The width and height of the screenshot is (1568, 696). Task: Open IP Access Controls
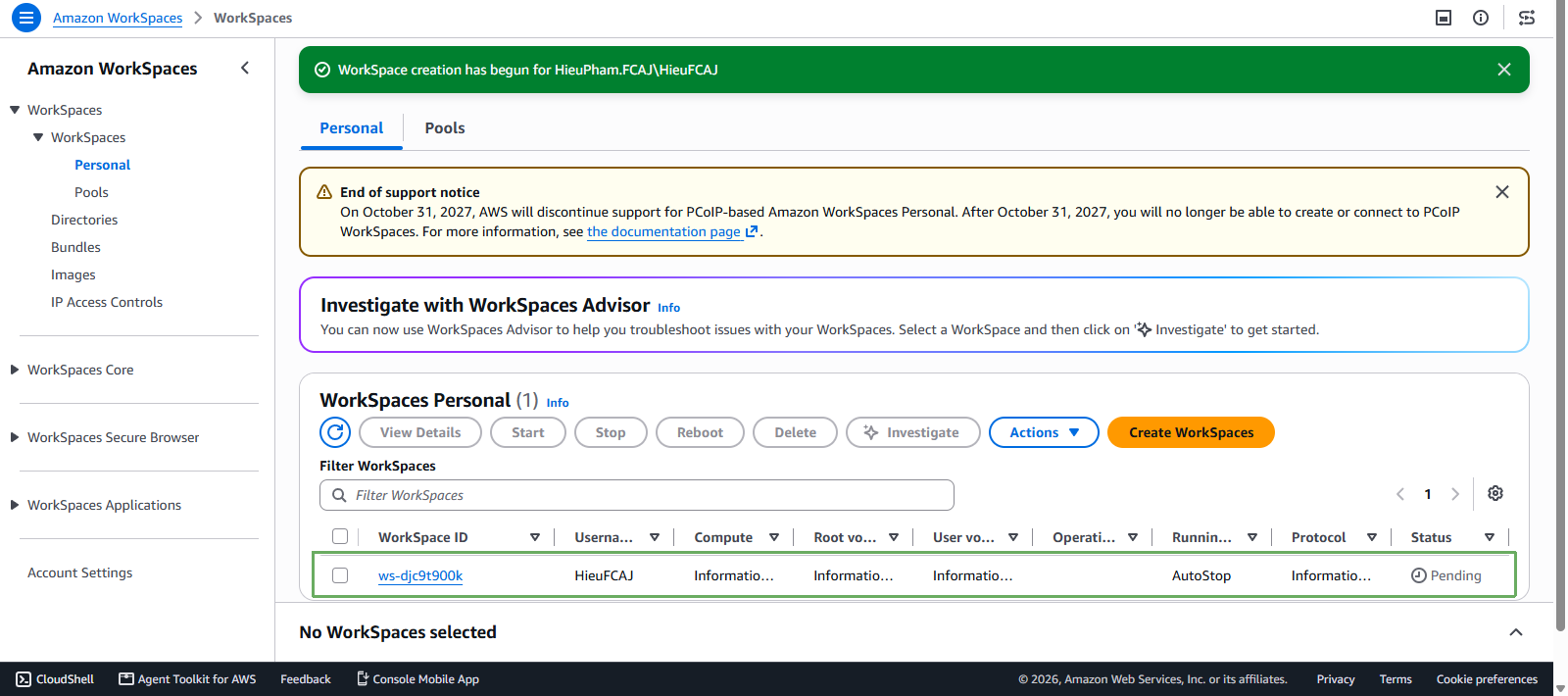107,302
